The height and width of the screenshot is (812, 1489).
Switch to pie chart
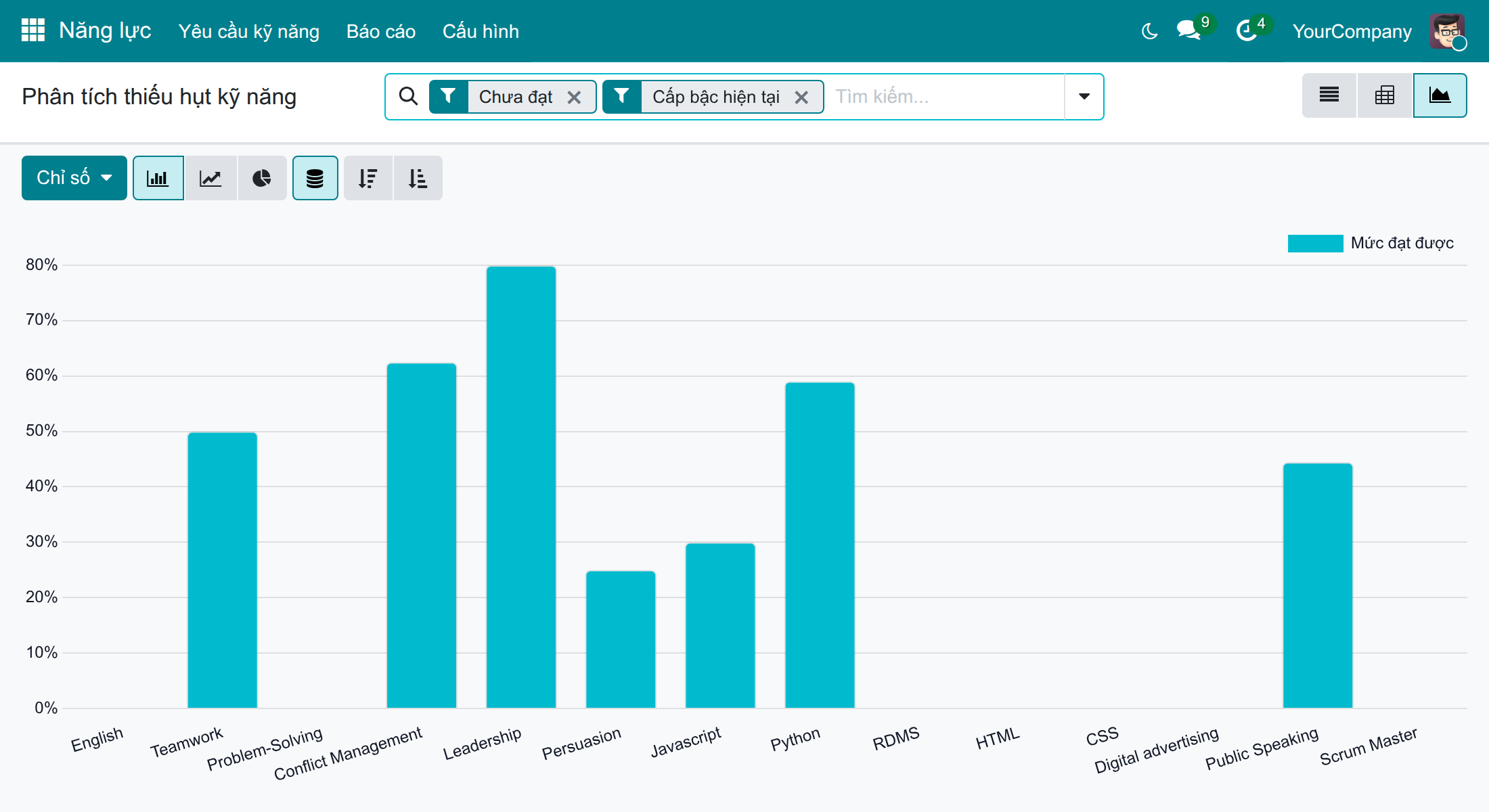pos(262,178)
